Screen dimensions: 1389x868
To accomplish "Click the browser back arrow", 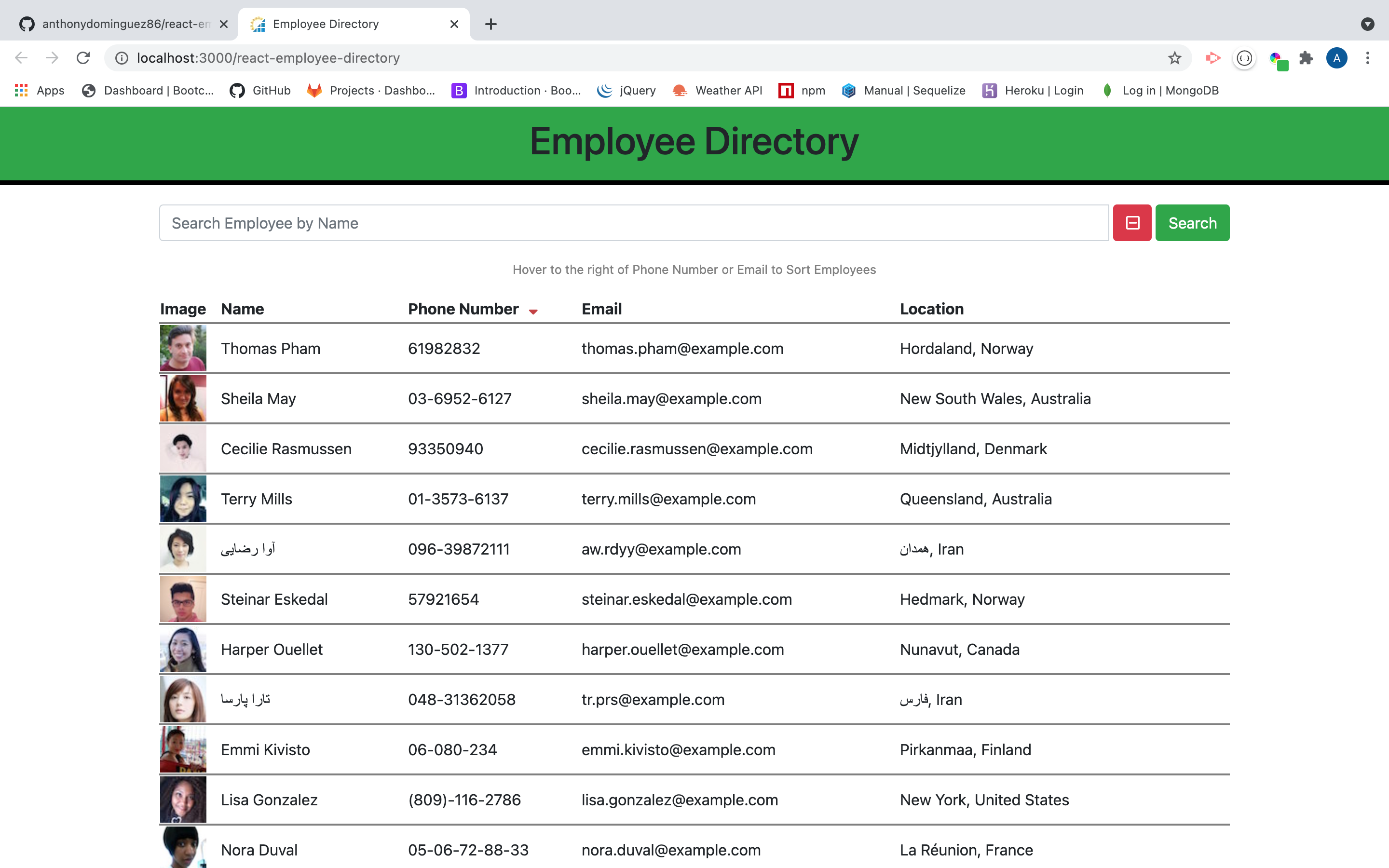I will [21, 58].
